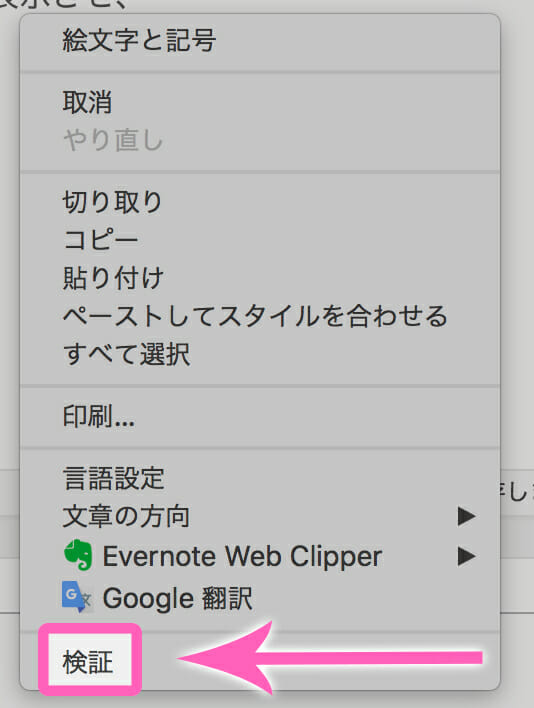
Task: Choose the Evernote Web Clipper label
Action: point(242,556)
